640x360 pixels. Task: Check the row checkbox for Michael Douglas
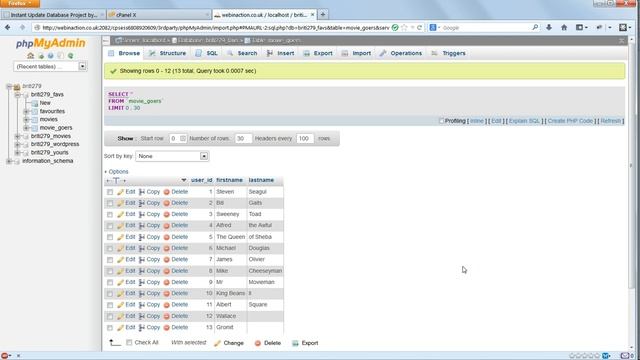(110, 248)
